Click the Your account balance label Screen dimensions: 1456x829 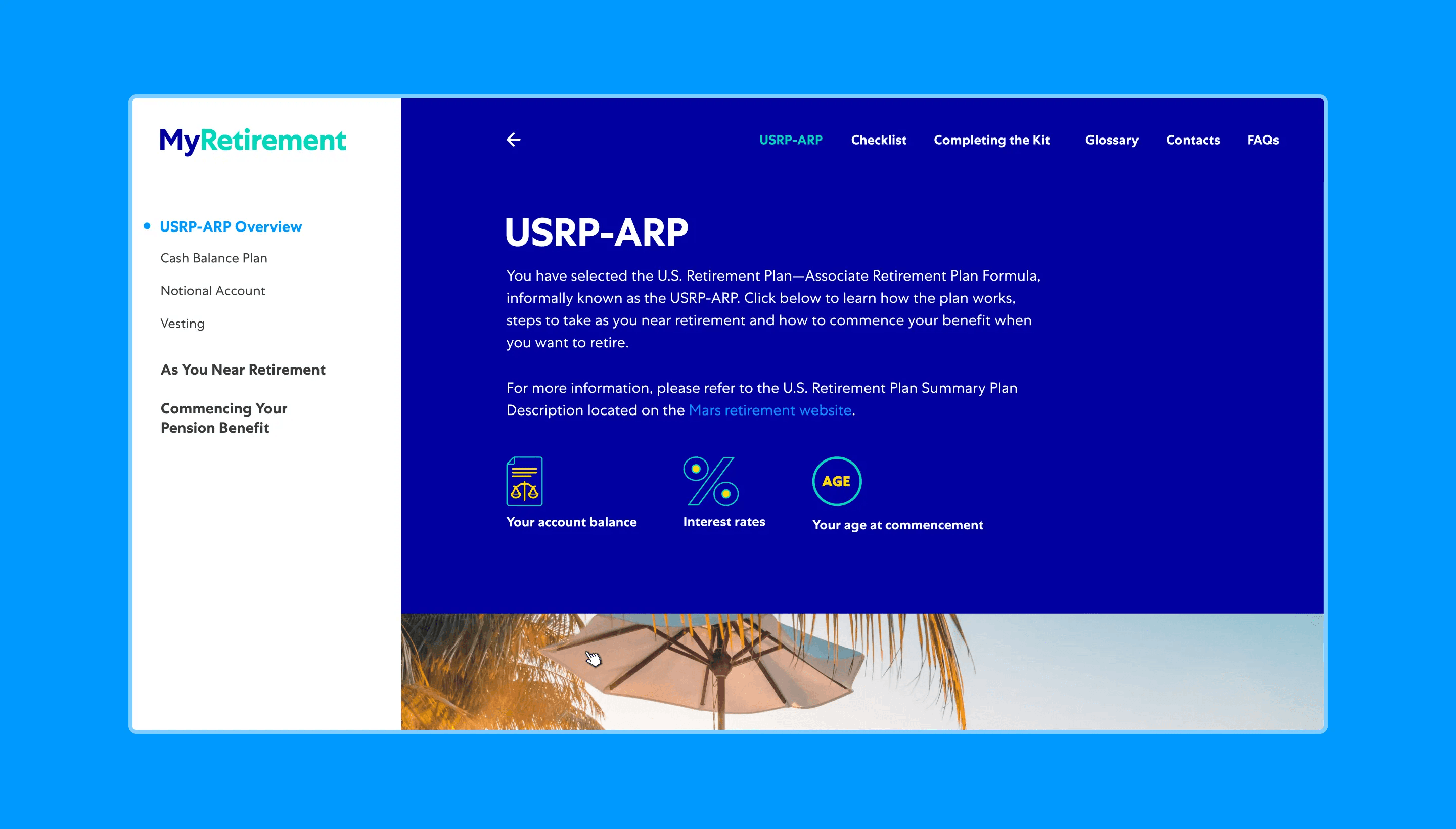click(x=571, y=522)
